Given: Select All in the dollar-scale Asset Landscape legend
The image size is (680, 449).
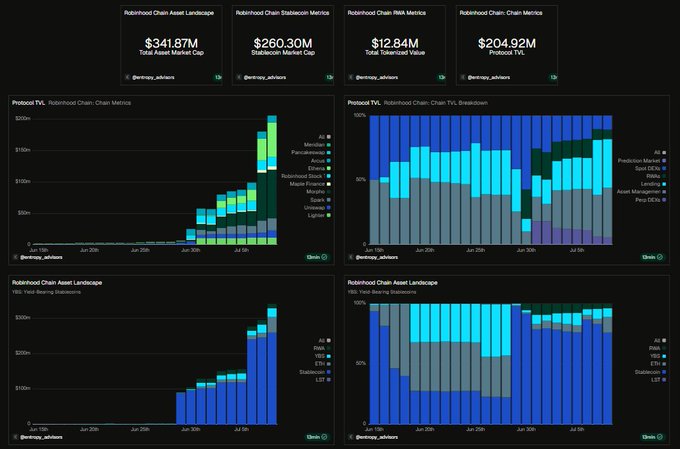Looking at the screenshot, I should (324, 341).
